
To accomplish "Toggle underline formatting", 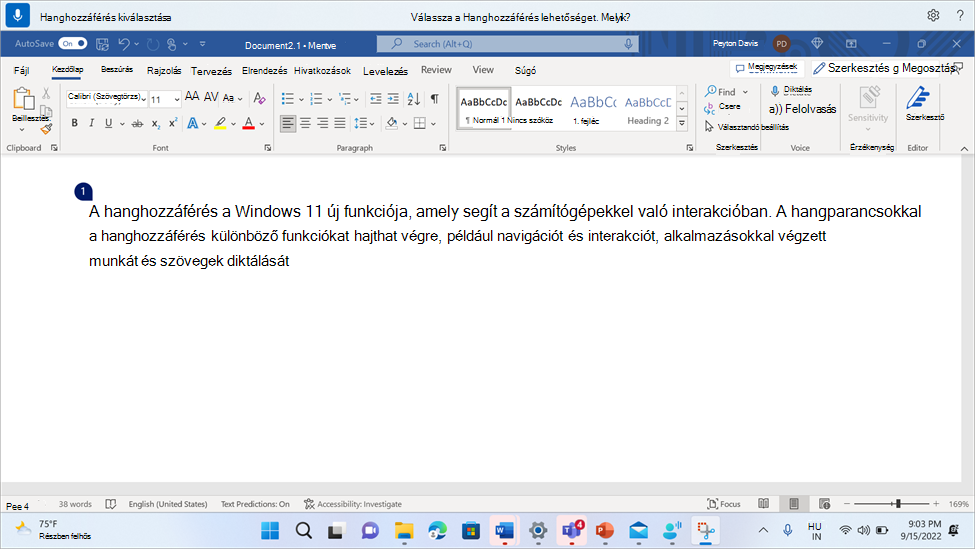I will click(109, 123).
